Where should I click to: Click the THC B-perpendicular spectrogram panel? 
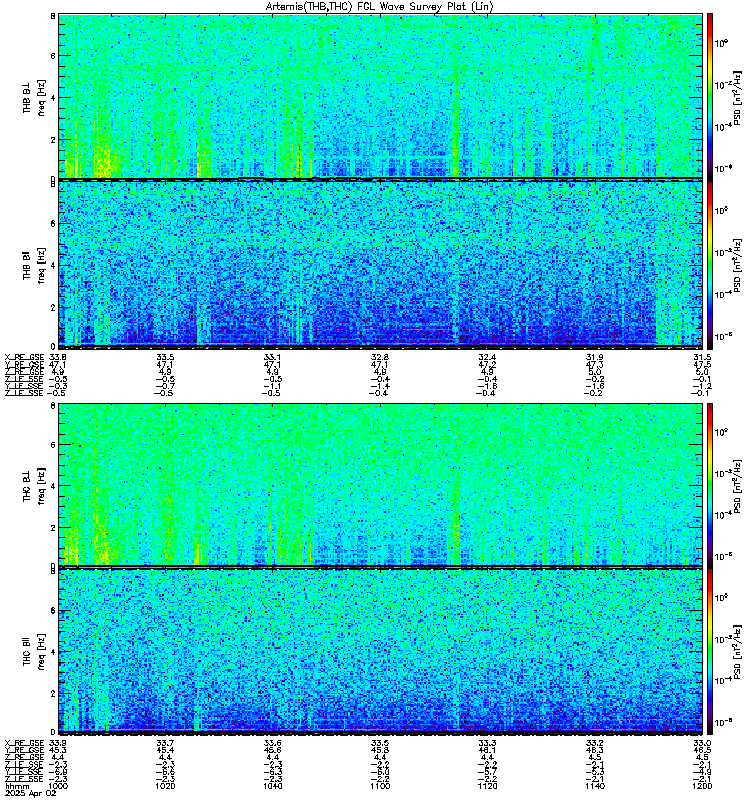point(380,485)
